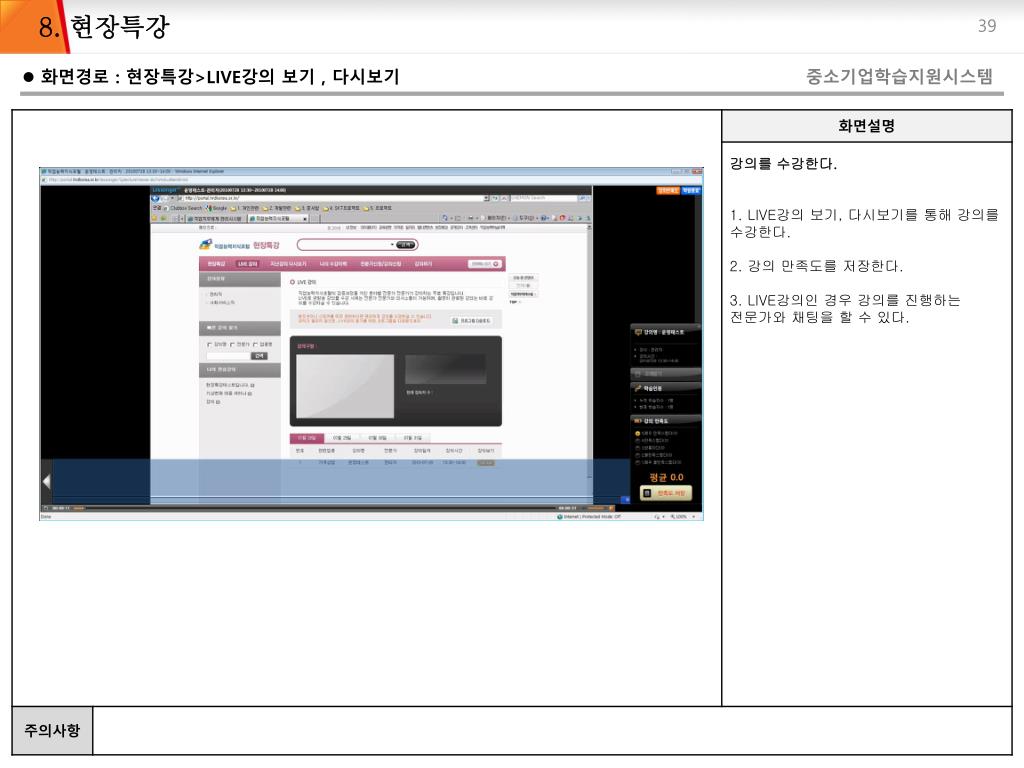The height and width of the screenshot is (768, 1024).
Task: Open the dropdown arrow inside the header search box
Action: 392,245
